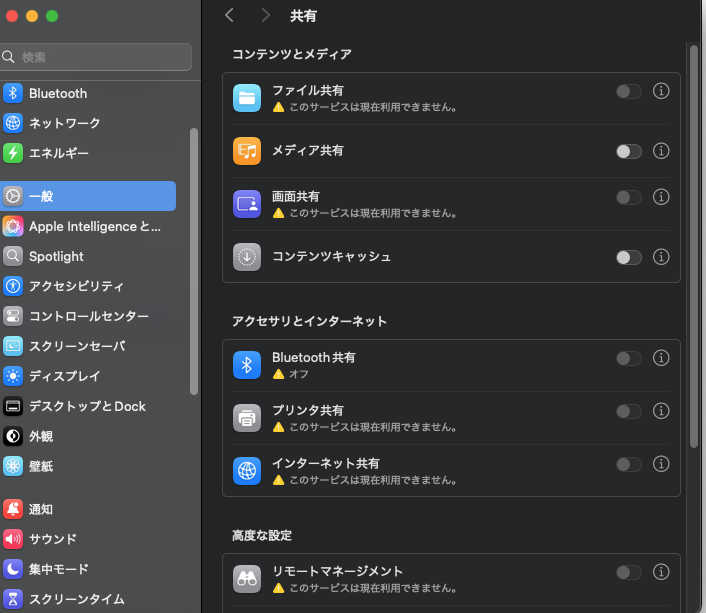Go forward with the right chevron
This screenshot has width=706, height=613.
pos(266,15)
